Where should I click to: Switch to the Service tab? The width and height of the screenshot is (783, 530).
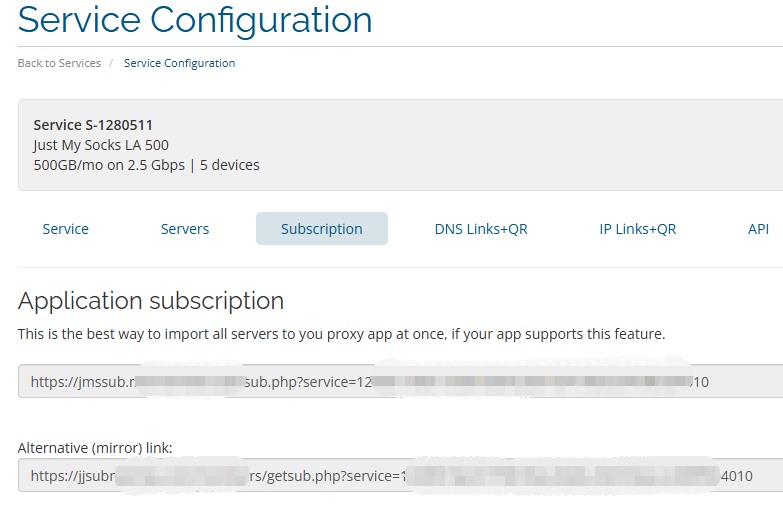click(x=66, y=229)
